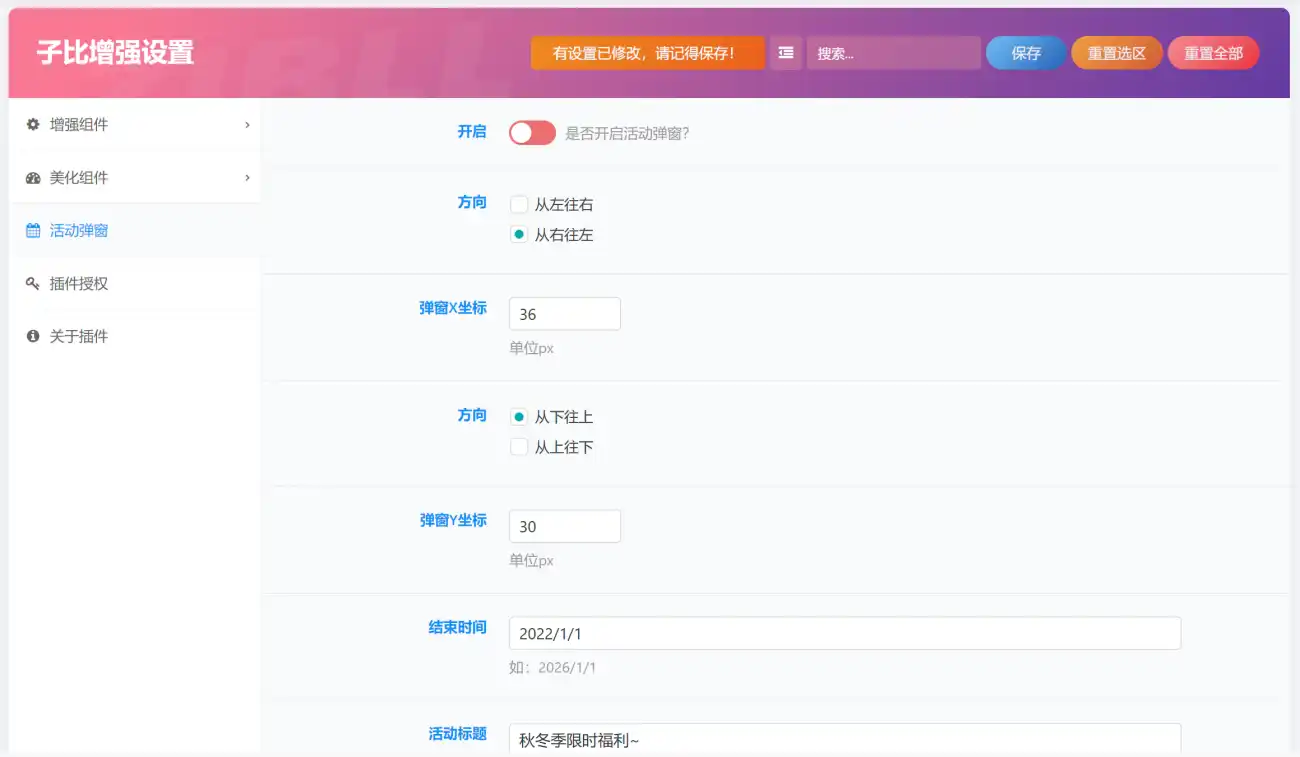Toggle the 开启 activity popup switch
The image size is (1300, 757).
click(x=532, y=133)
